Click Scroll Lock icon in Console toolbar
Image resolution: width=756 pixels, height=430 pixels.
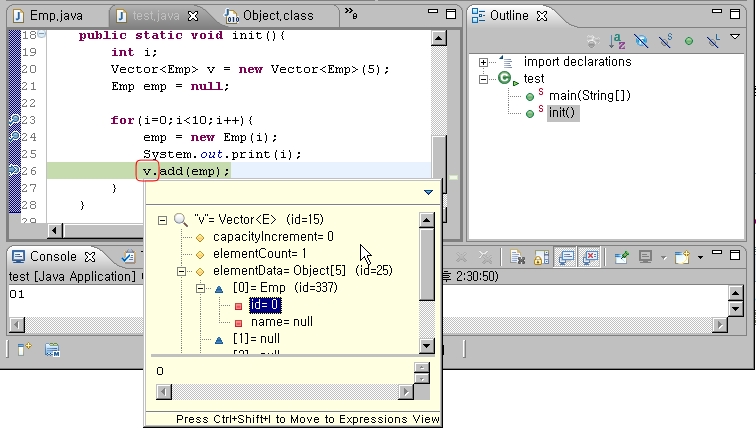tap(539, 258)
